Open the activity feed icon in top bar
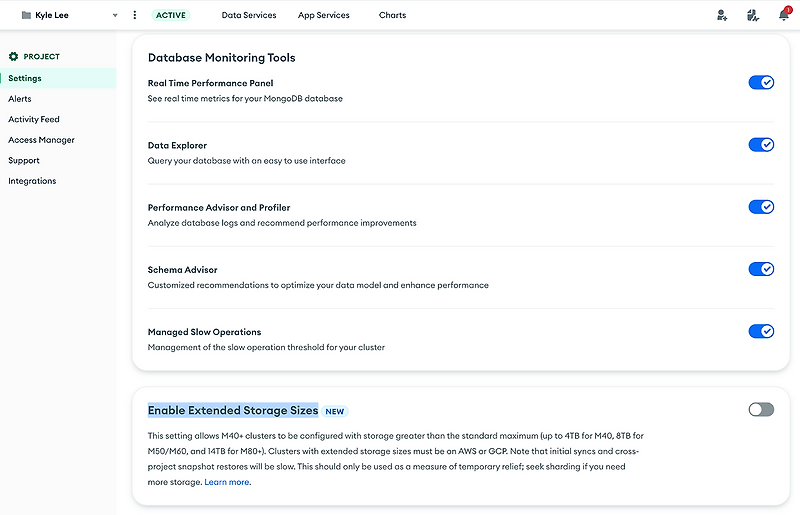Viewport: 800px width, 515px height. (x=753, y=15)
